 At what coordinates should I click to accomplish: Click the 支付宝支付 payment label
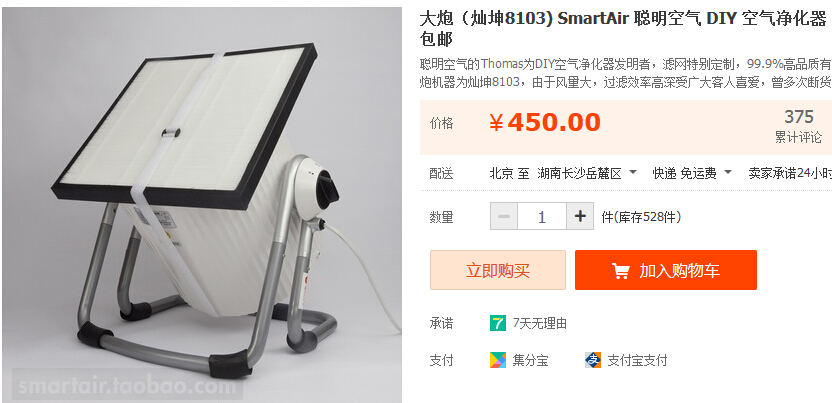click(637, 361)
